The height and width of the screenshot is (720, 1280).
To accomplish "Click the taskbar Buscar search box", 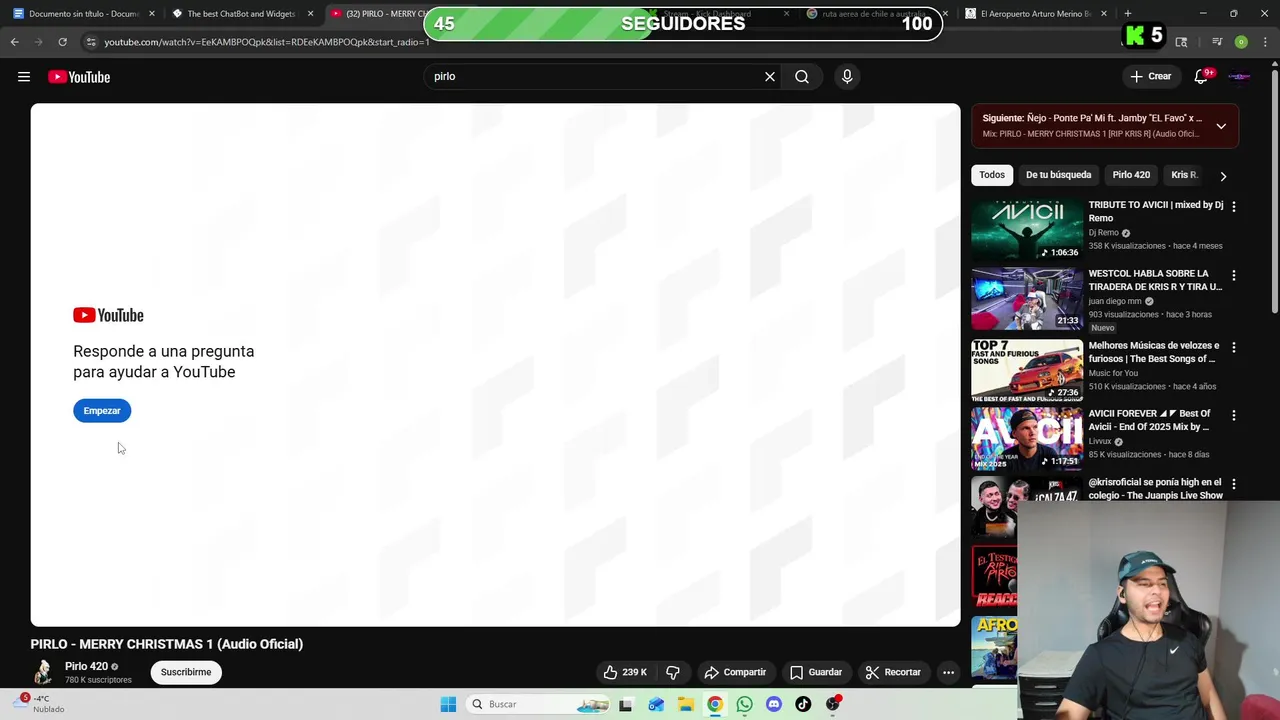I will click(x=539, y=704).
